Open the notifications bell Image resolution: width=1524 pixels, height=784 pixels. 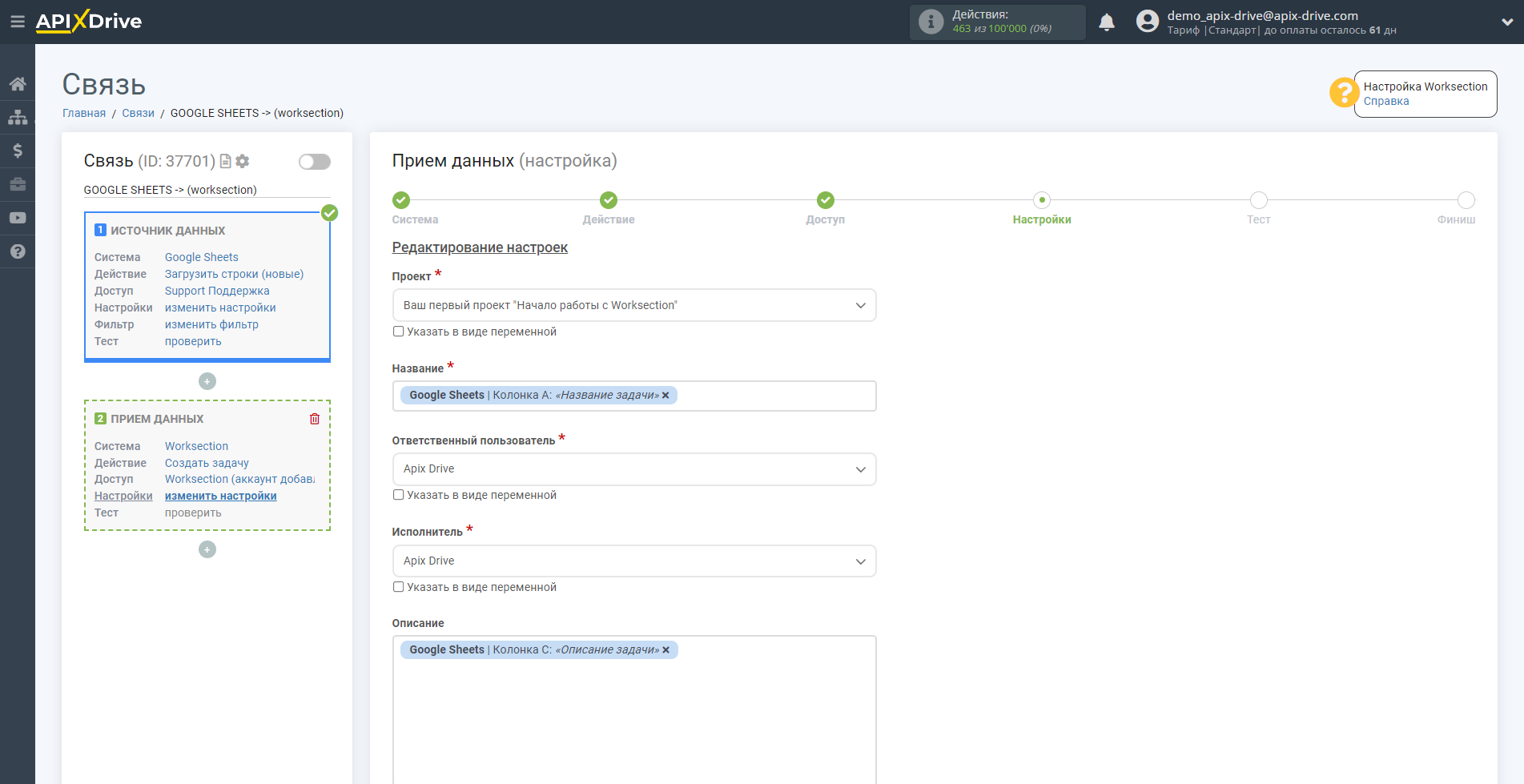click(1107, 22)
